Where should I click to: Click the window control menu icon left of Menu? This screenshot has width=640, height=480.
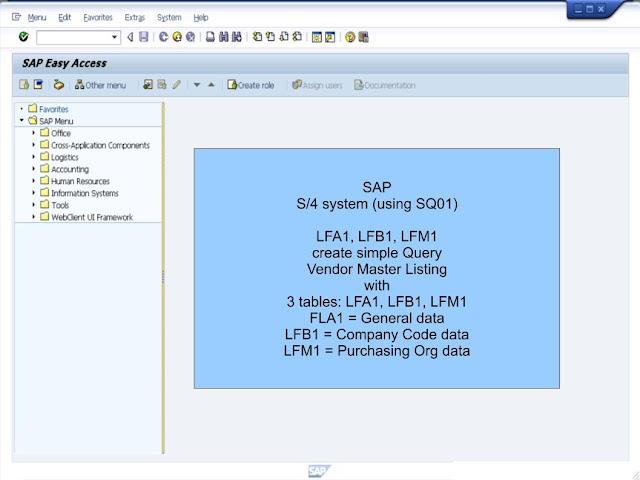(16, 17)
